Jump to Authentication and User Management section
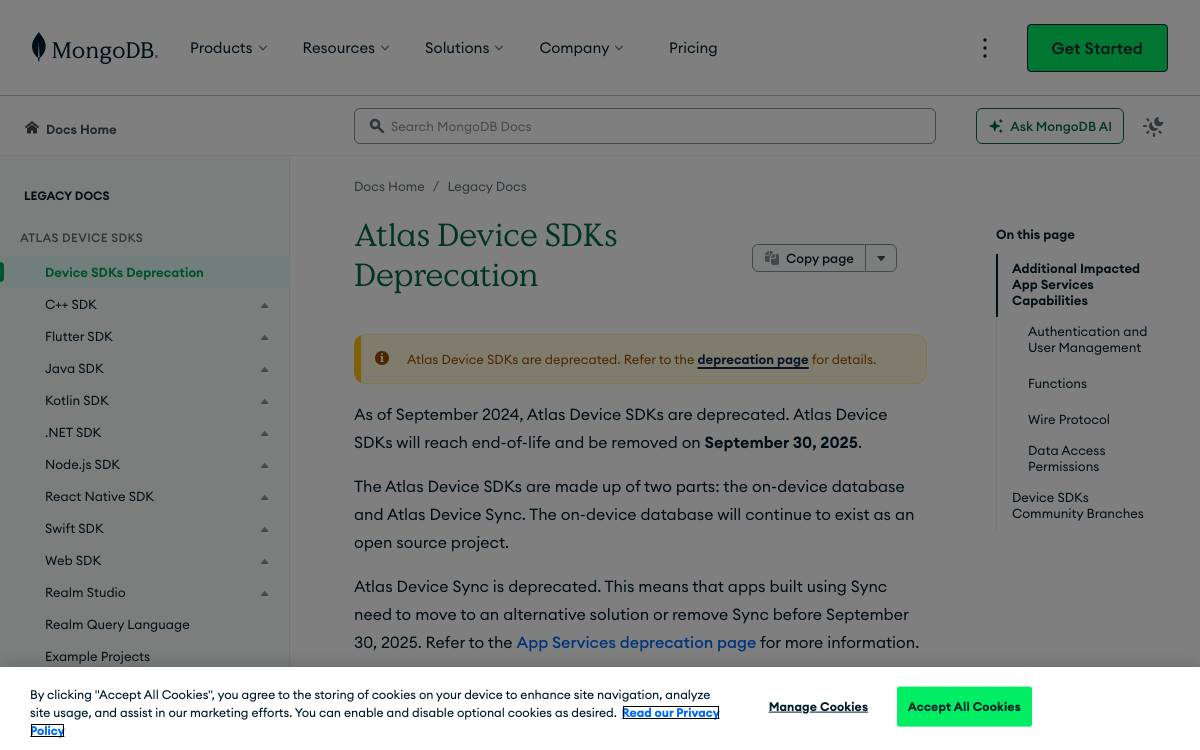Viewport: 1200px width, 750px height. click(x=1087, y=339)
